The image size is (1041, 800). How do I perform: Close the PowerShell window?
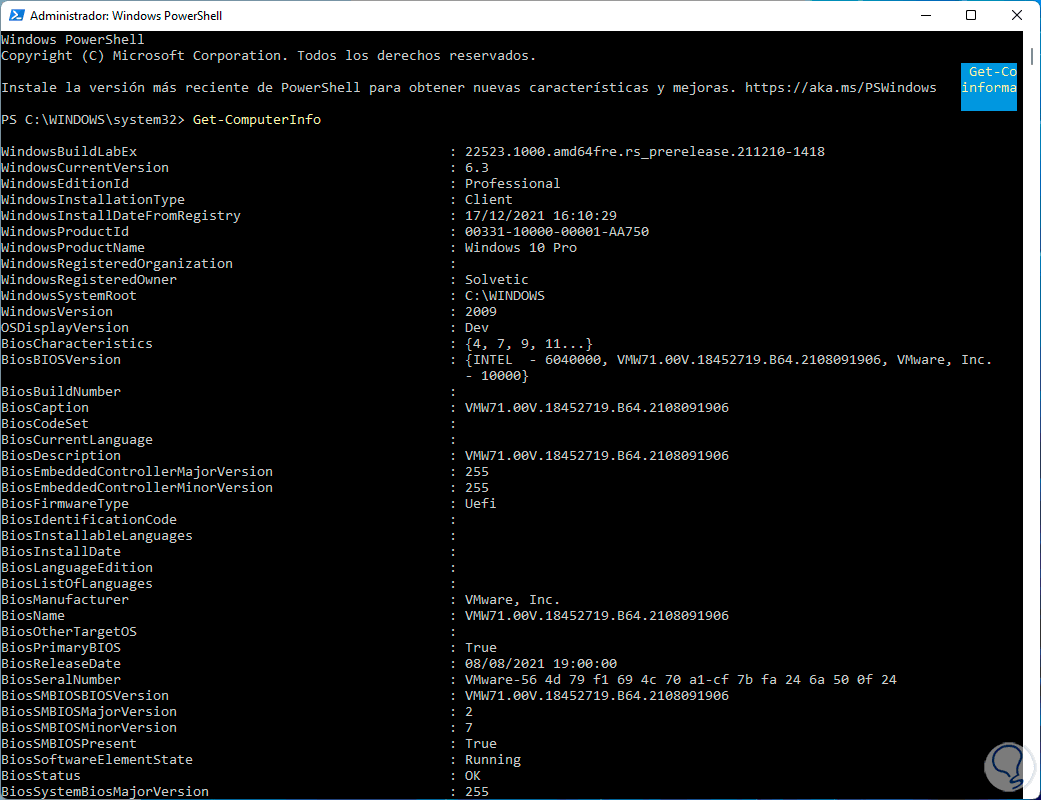[x=1017, y=16]
